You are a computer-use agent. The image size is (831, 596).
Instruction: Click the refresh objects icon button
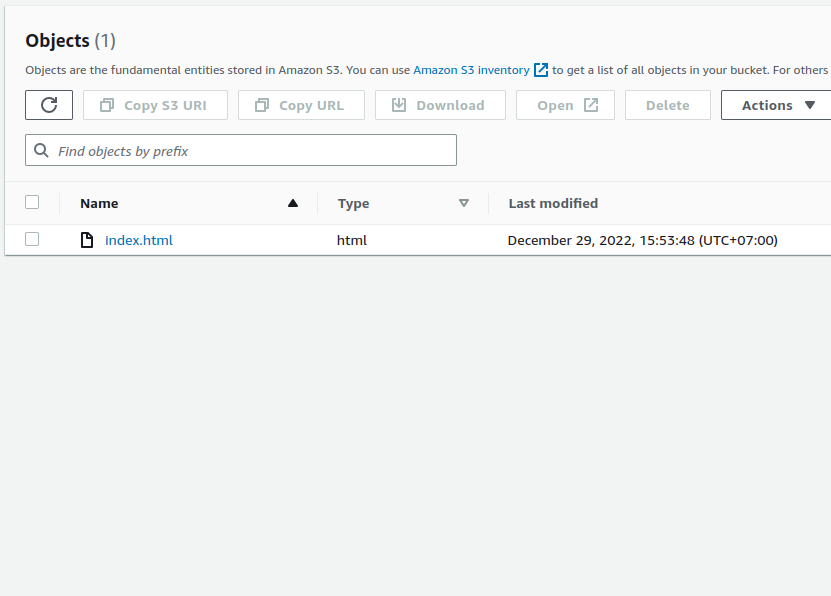coord(49,105)
